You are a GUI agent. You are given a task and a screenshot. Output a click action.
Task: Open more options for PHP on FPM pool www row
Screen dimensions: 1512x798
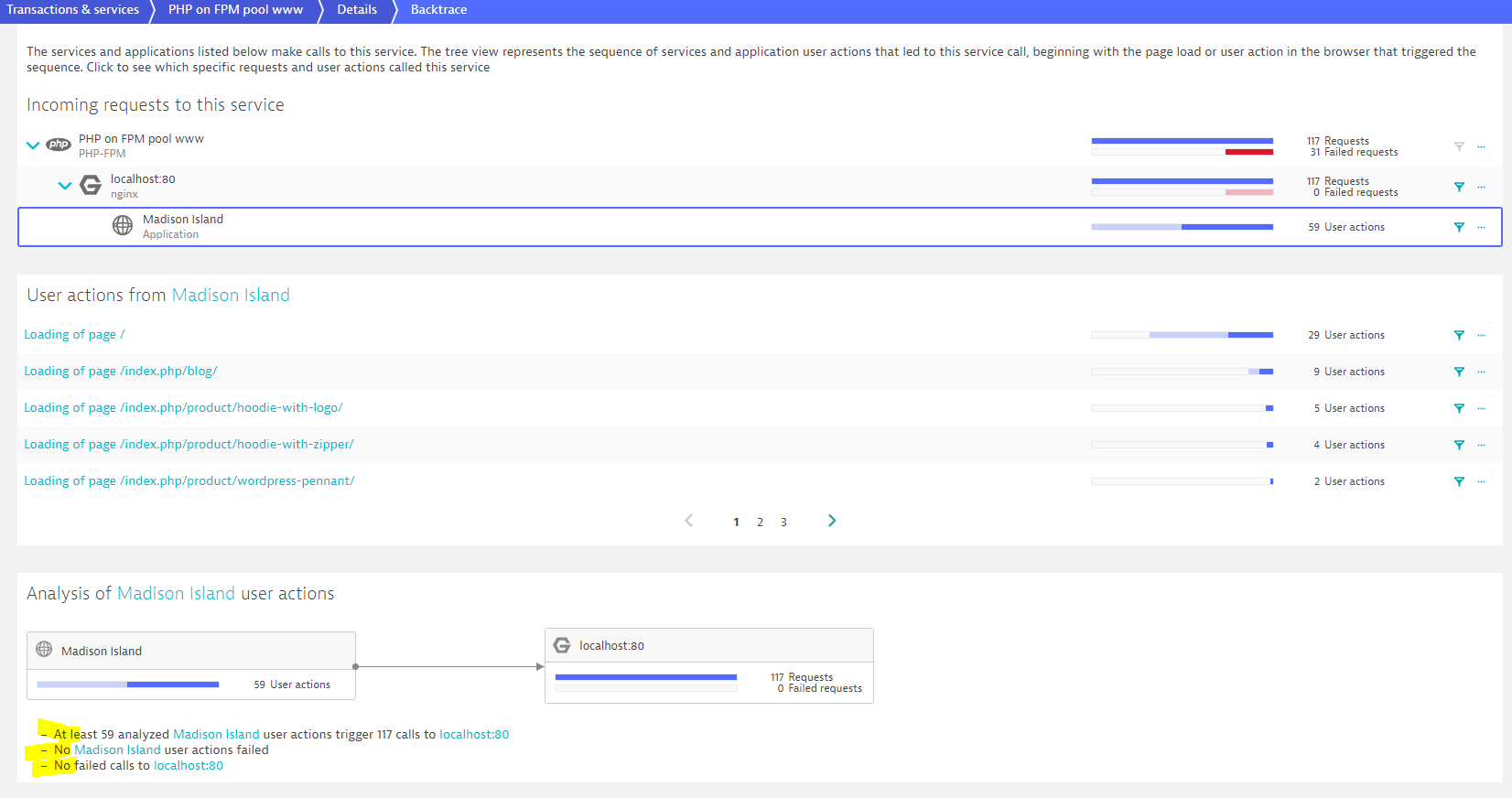(x=1481, y=146)
